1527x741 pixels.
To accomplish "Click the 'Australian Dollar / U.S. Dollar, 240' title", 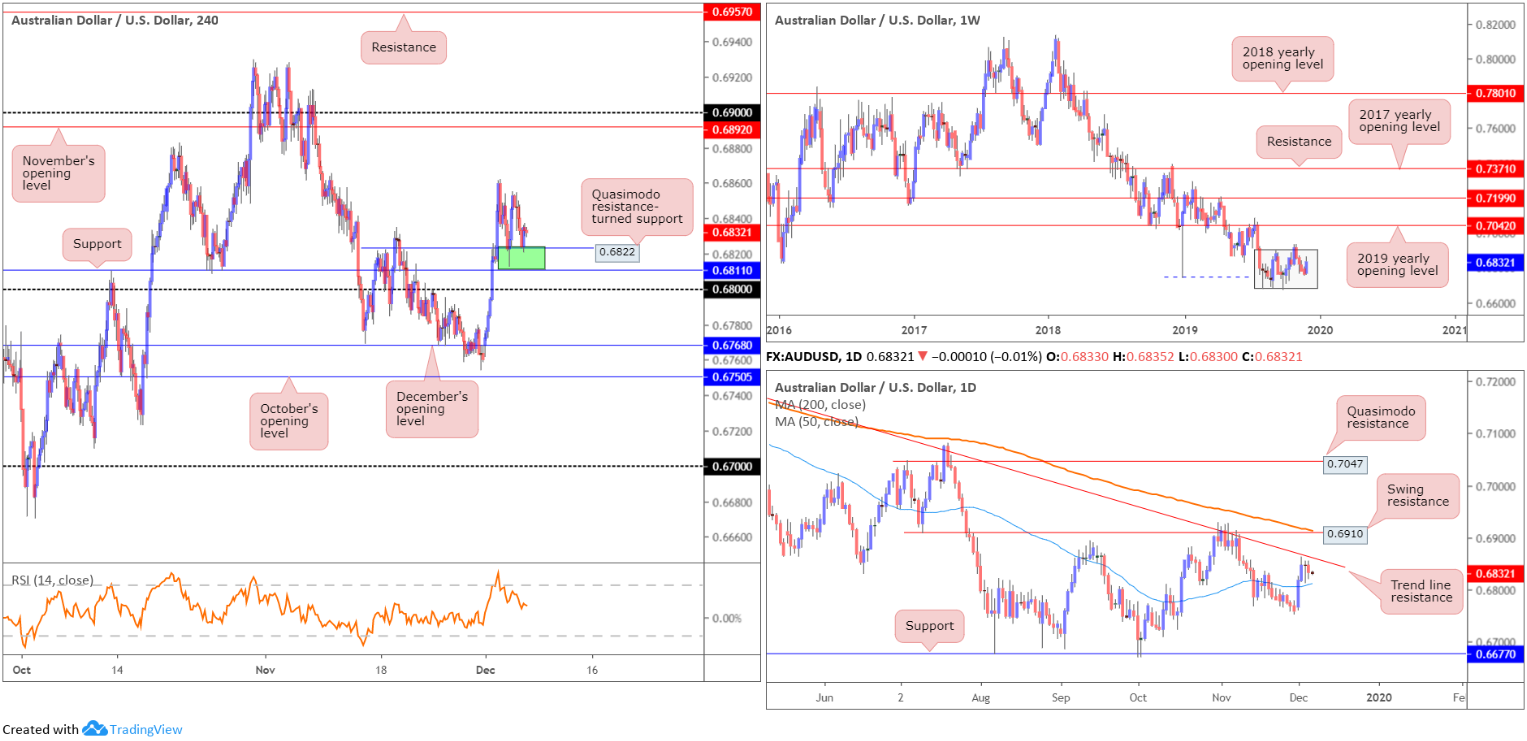I will [x=115, y=19].
